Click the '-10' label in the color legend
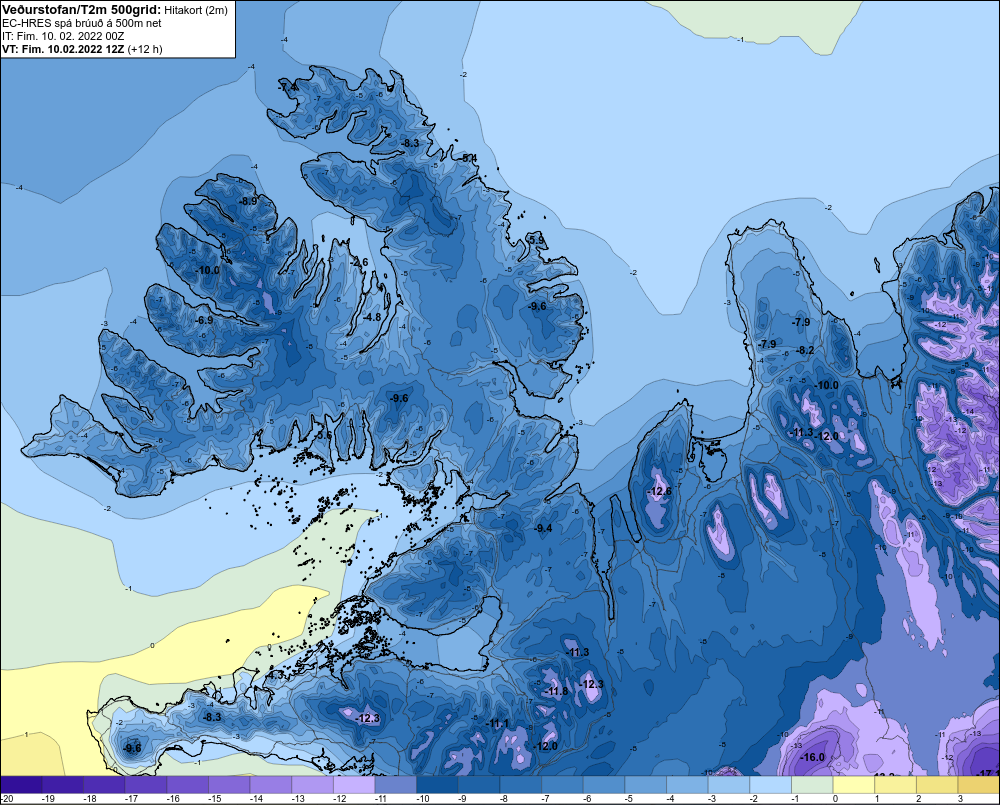The height and width of the screenshot is (805, 1000). point(423,799)
